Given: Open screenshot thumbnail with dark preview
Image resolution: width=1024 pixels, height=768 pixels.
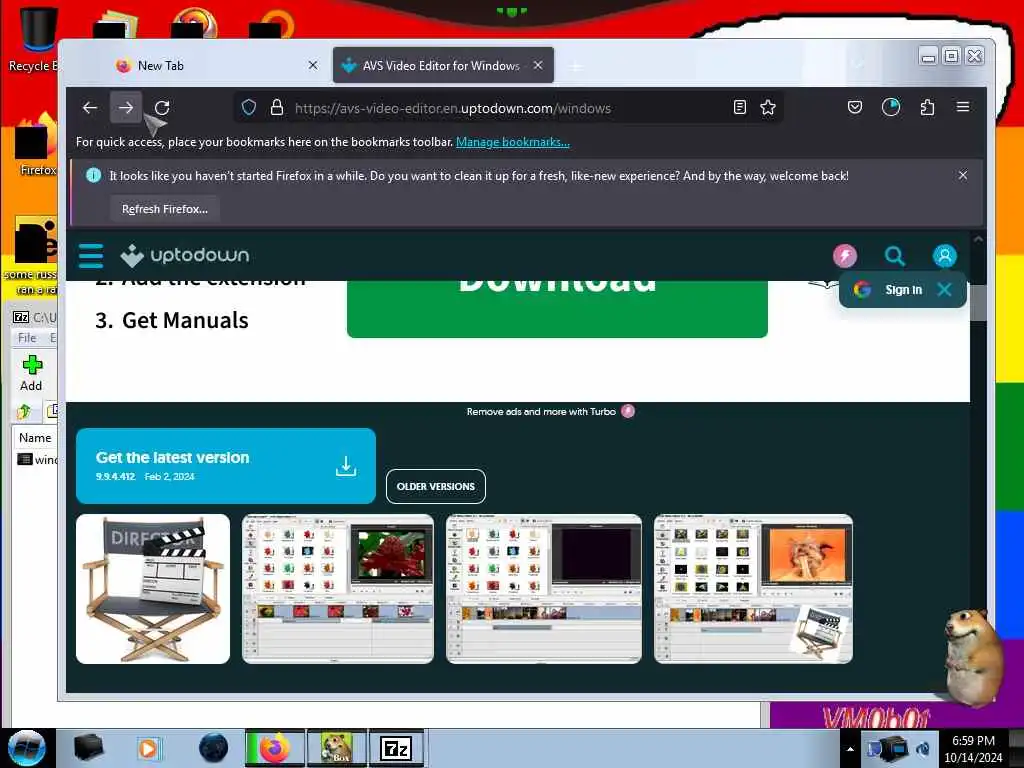Looking at the screenshot, I should point(543,589).
